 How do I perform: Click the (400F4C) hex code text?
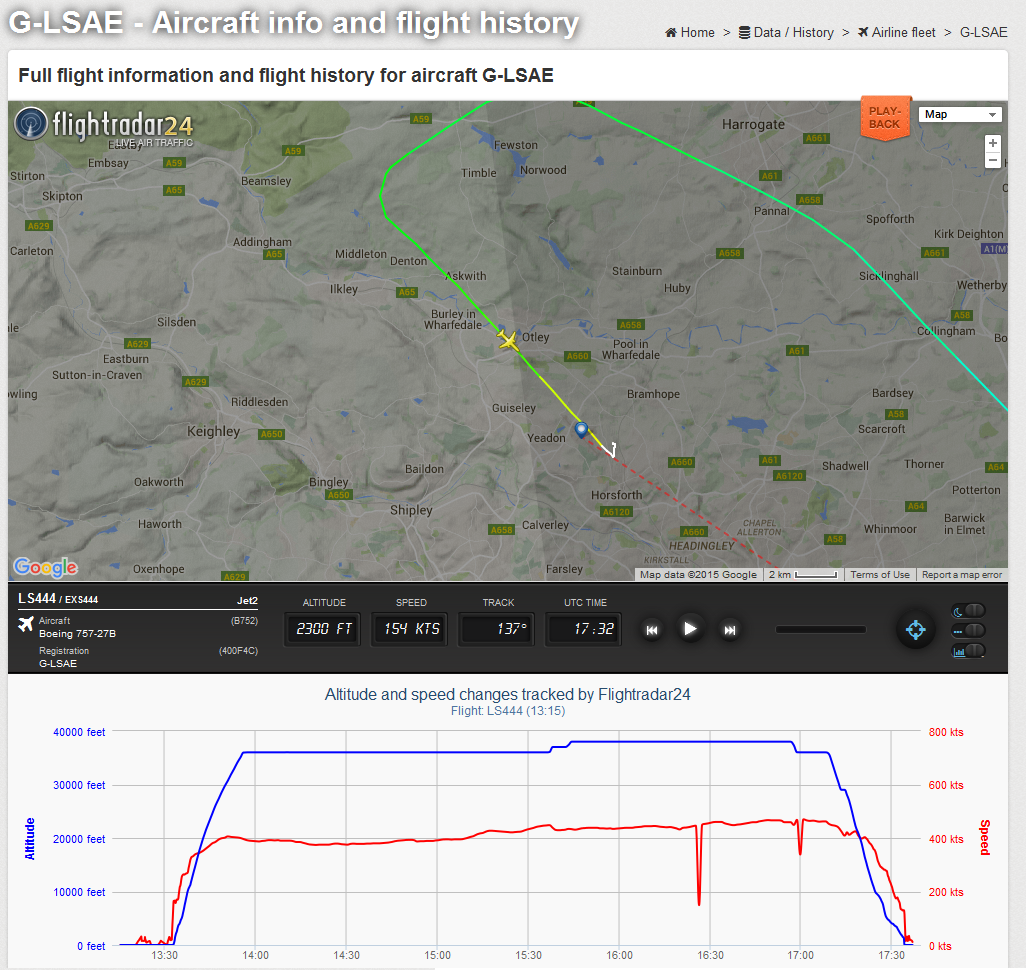tap(238, 651)
